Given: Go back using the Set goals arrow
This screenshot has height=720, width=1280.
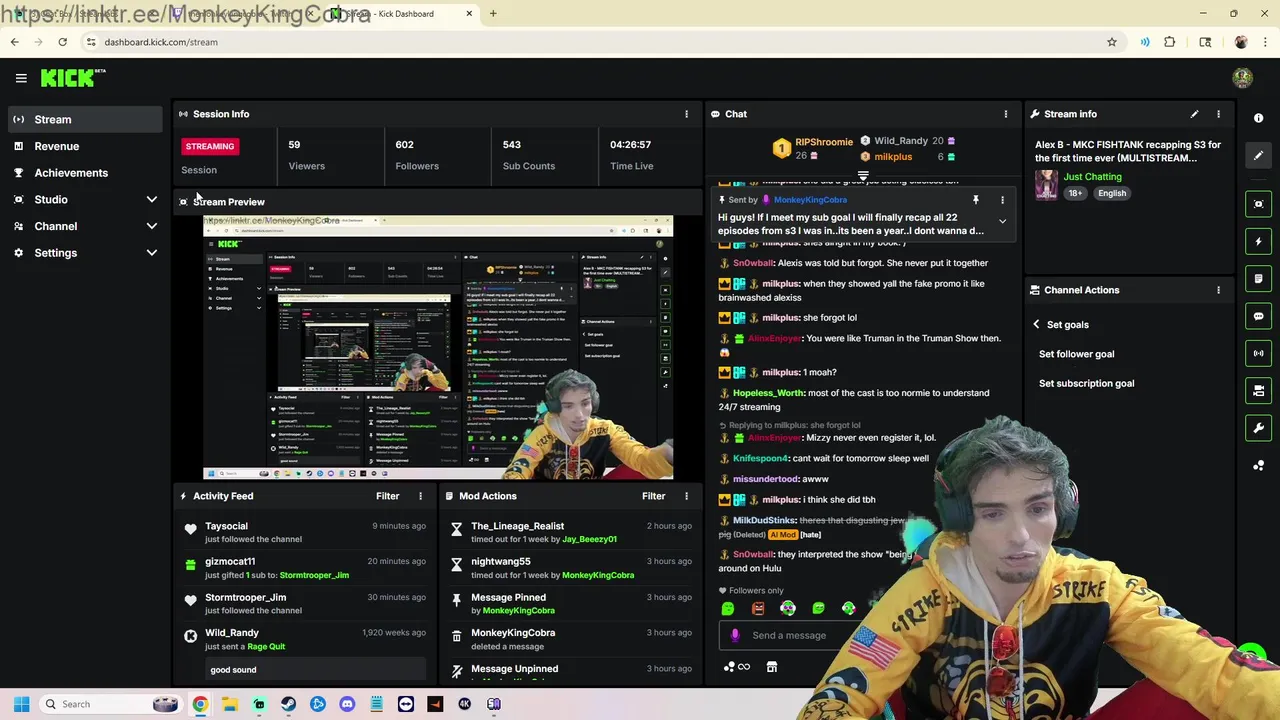Looking at the screenshot, I should pyautogui.click(x=1037, y=324).
